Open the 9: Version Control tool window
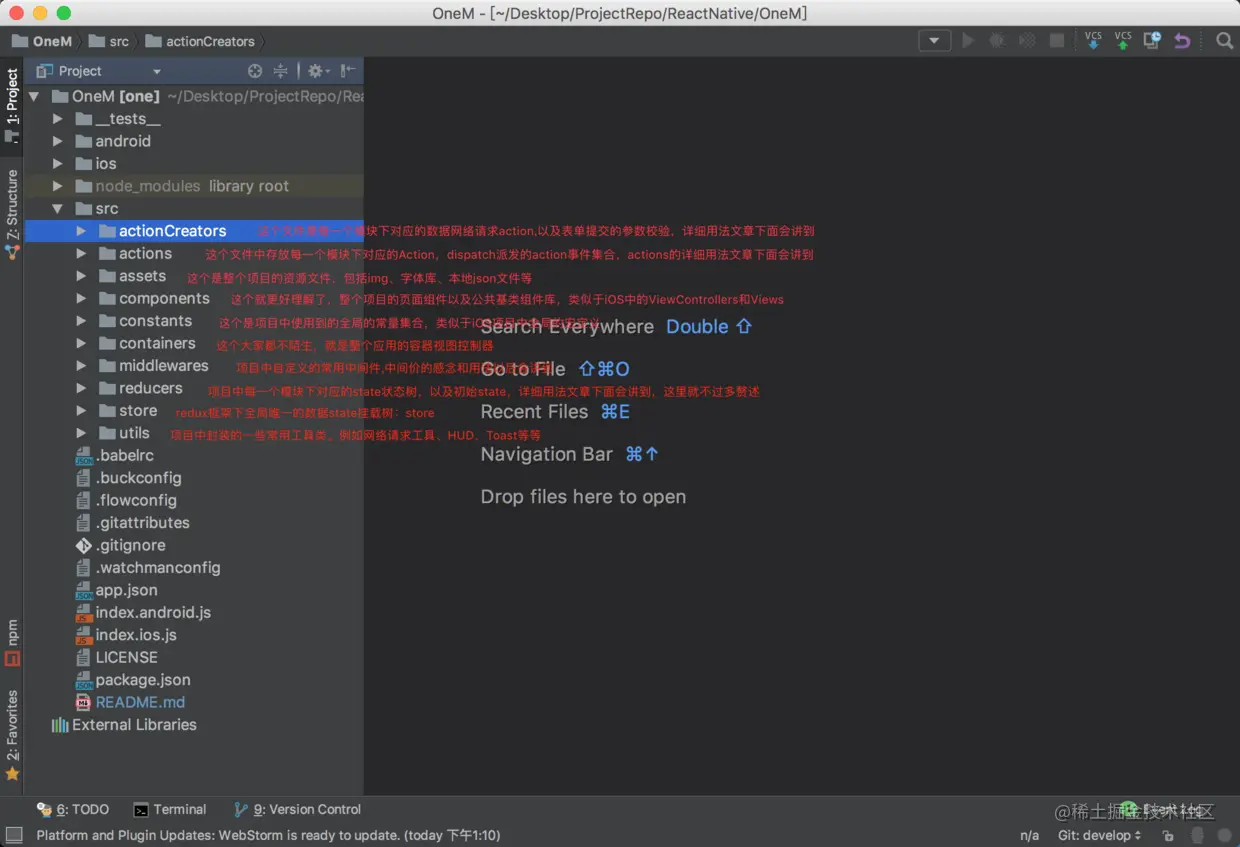The width and height of the screenshot is (1240, 847). click(x=297, y=809)
